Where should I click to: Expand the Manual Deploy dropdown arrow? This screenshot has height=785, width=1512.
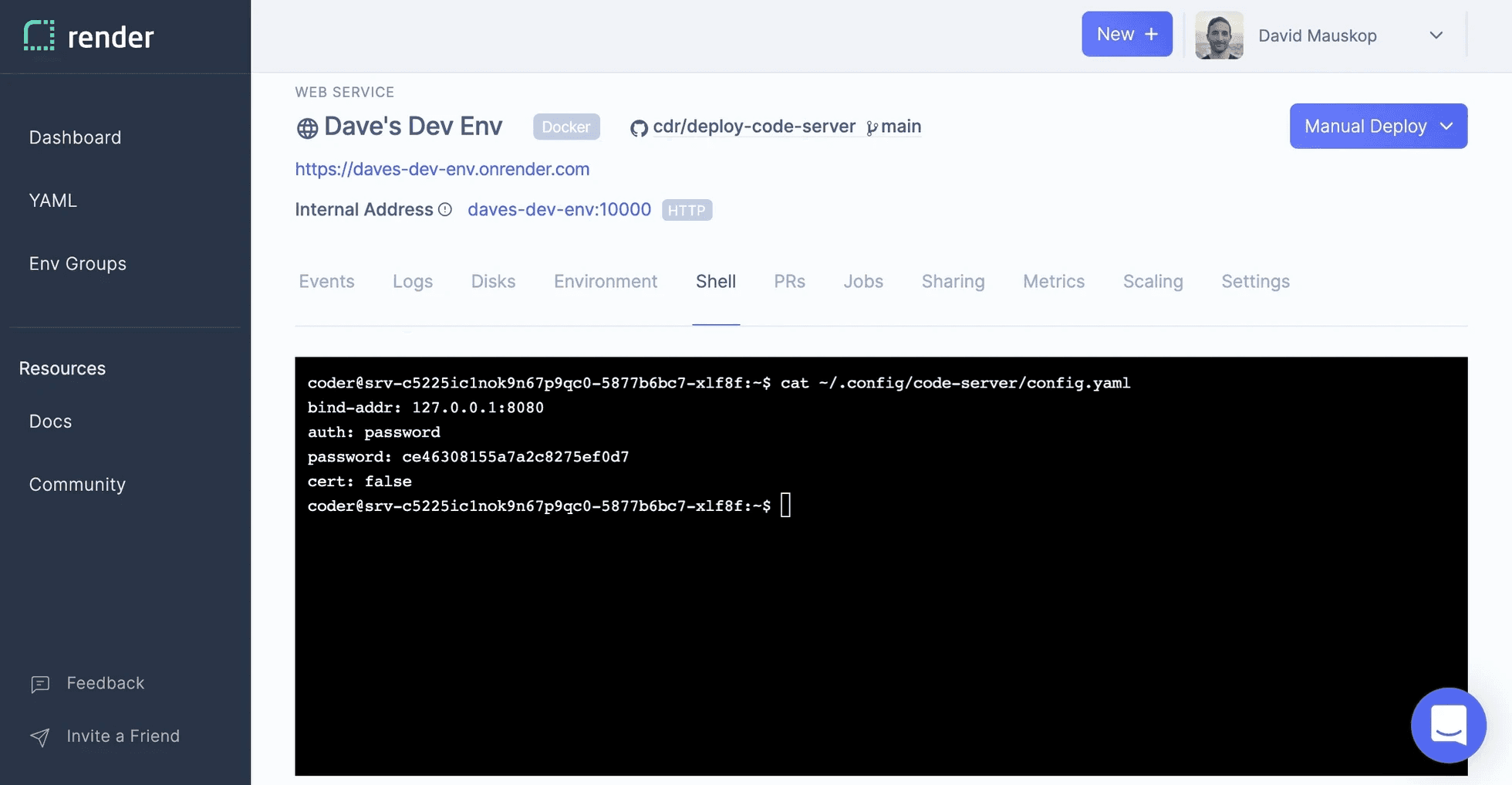1446,126
